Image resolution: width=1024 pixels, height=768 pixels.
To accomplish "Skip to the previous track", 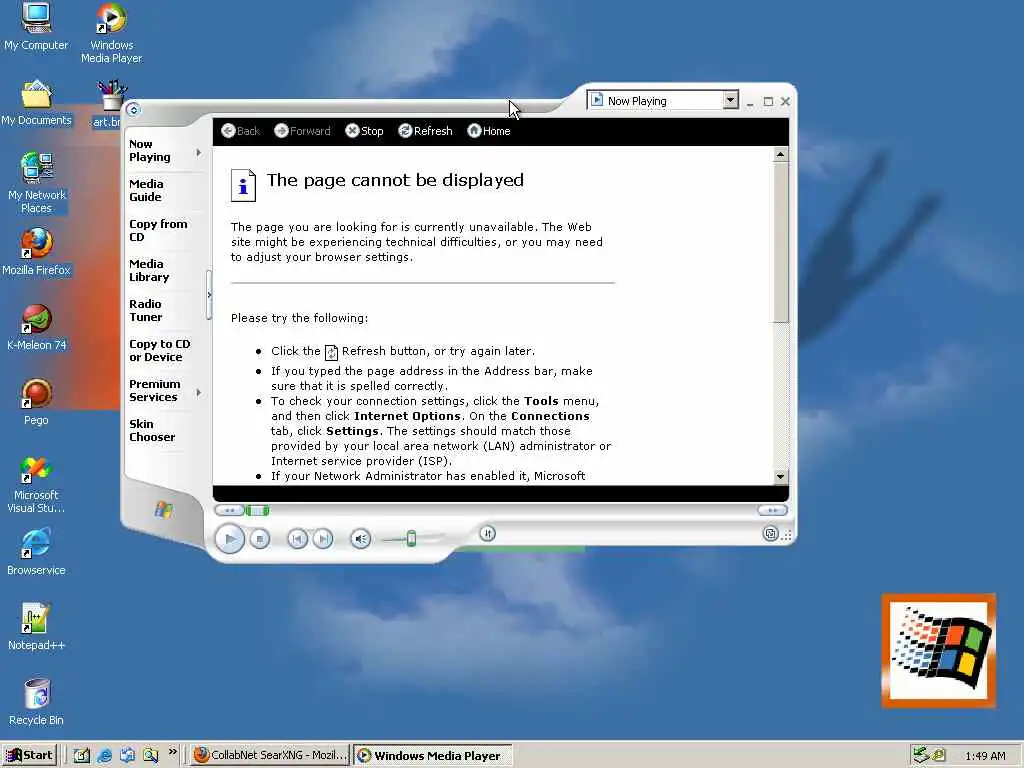I will click(x=297, y=539).
